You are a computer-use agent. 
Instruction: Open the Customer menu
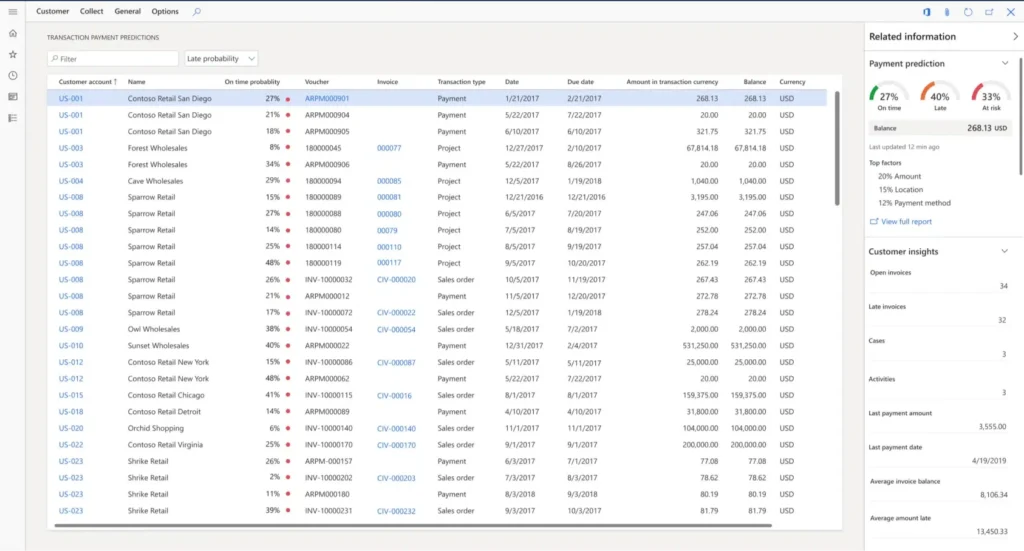click(52, 11)
